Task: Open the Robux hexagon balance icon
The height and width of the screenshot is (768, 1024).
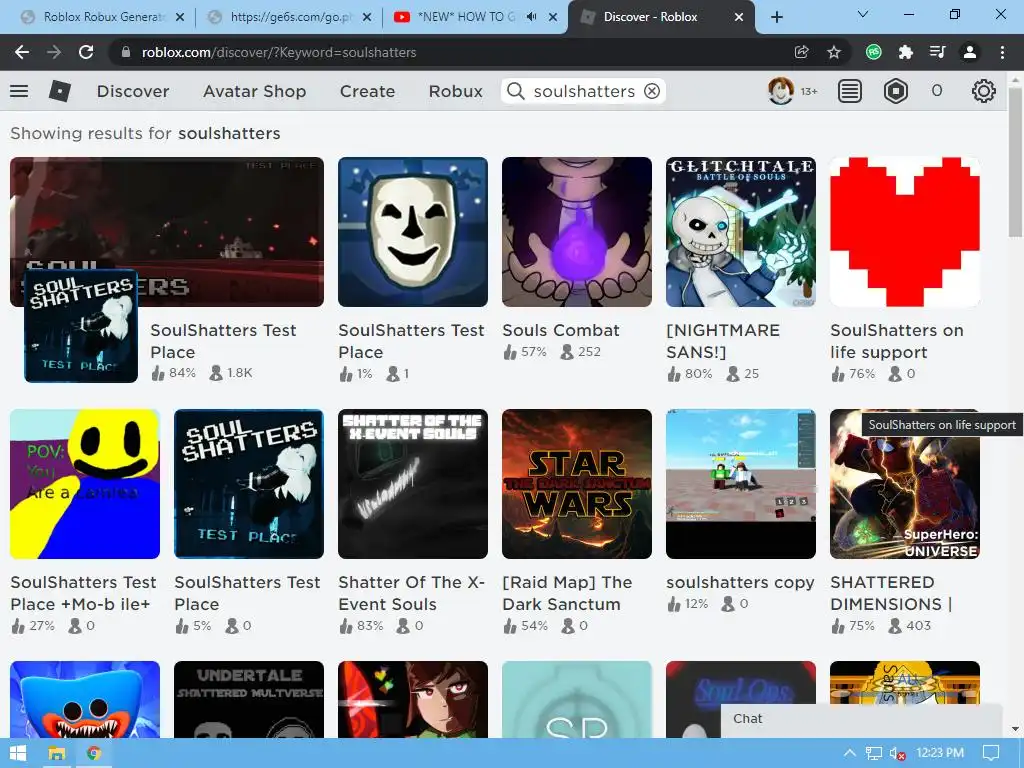Action: pyautogui.click(x=896, y=91)
